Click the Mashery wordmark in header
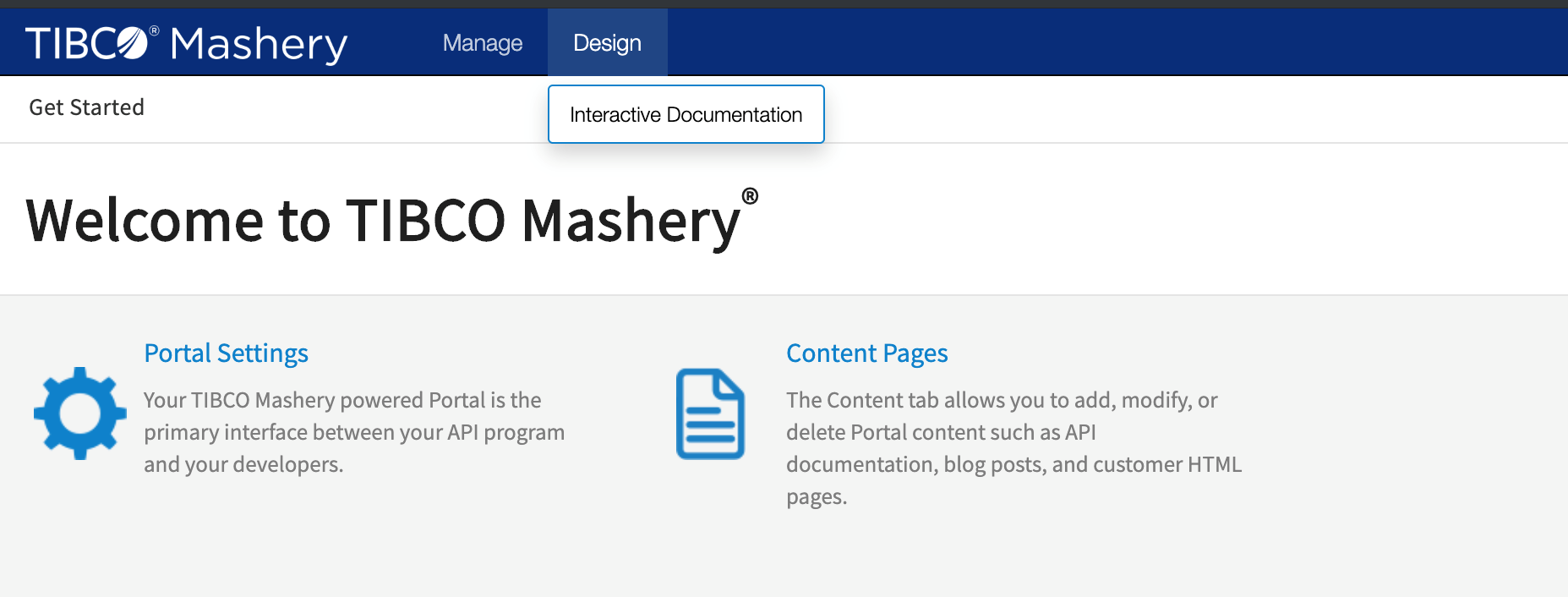 point(259,44)
